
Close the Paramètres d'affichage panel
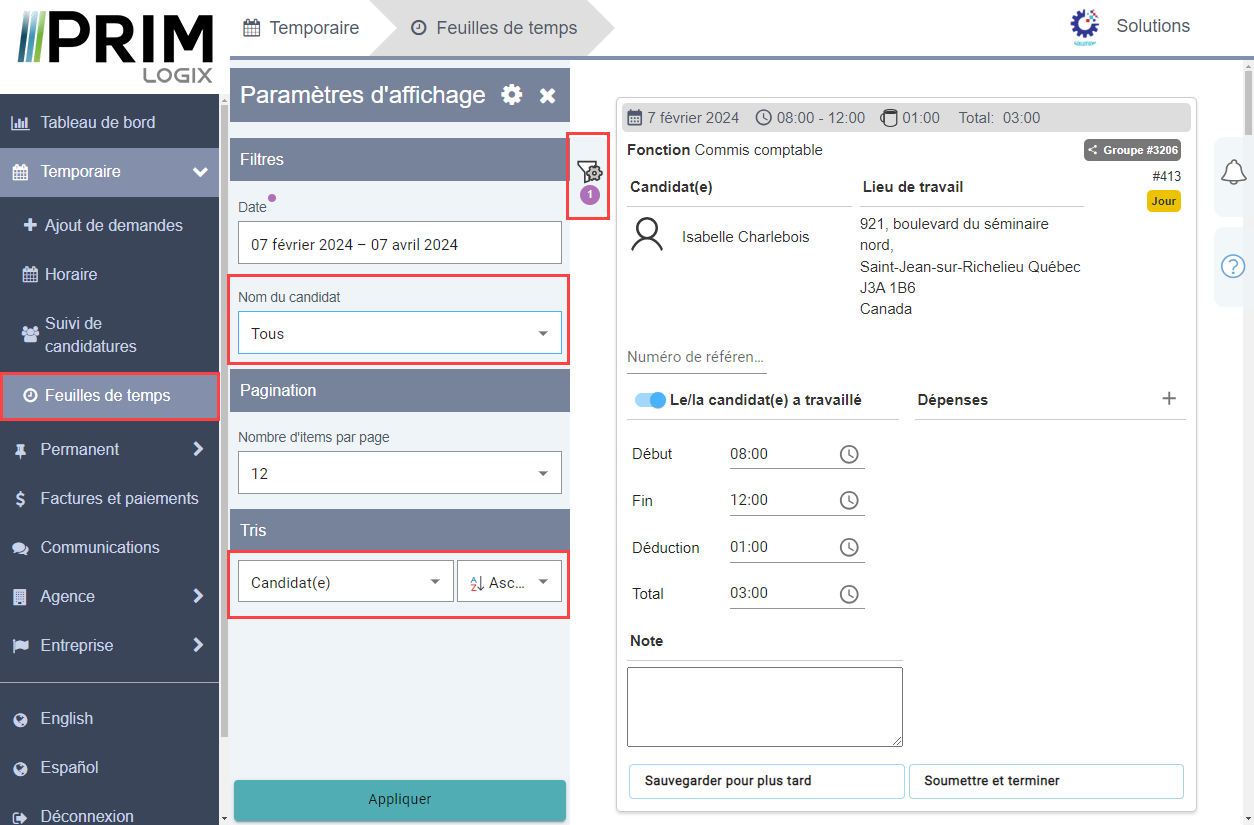pyautogui.click(x=548, y=96)
